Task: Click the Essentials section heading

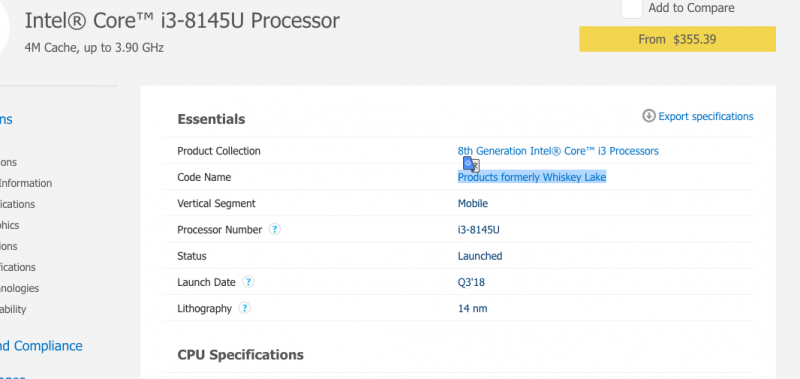Action: [211, 119]
